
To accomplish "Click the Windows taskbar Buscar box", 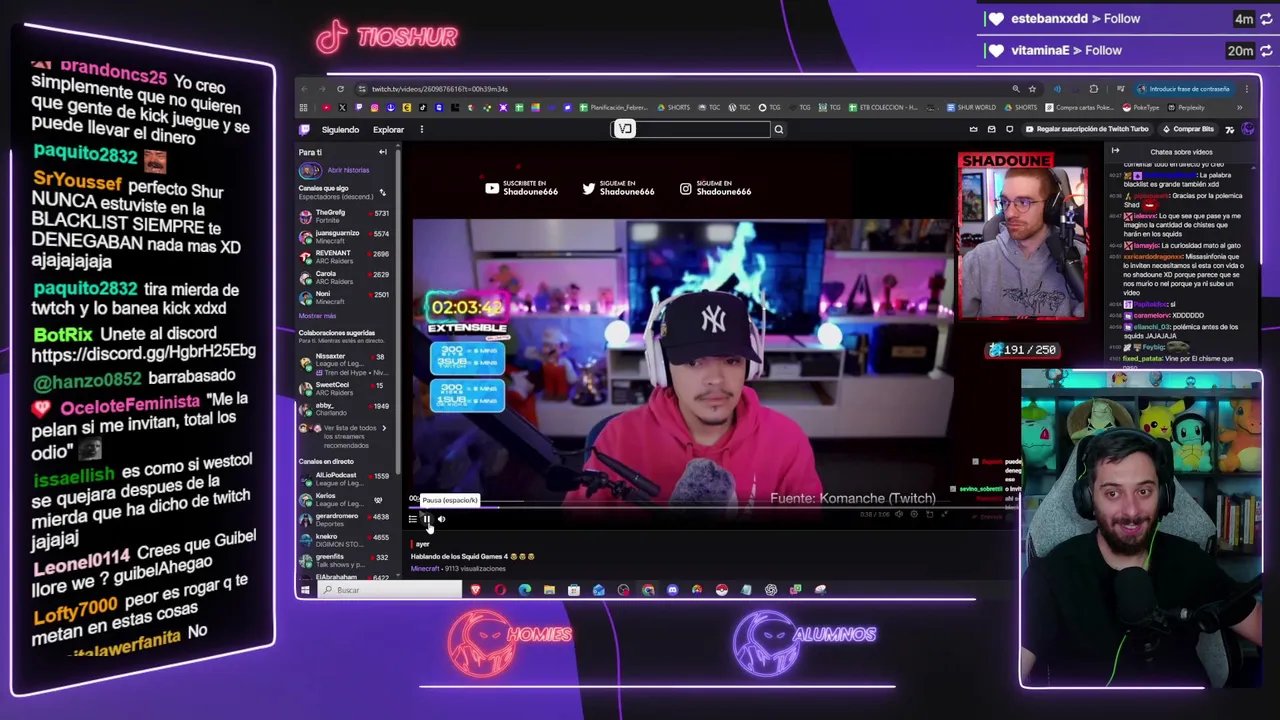I will point(390,590).
